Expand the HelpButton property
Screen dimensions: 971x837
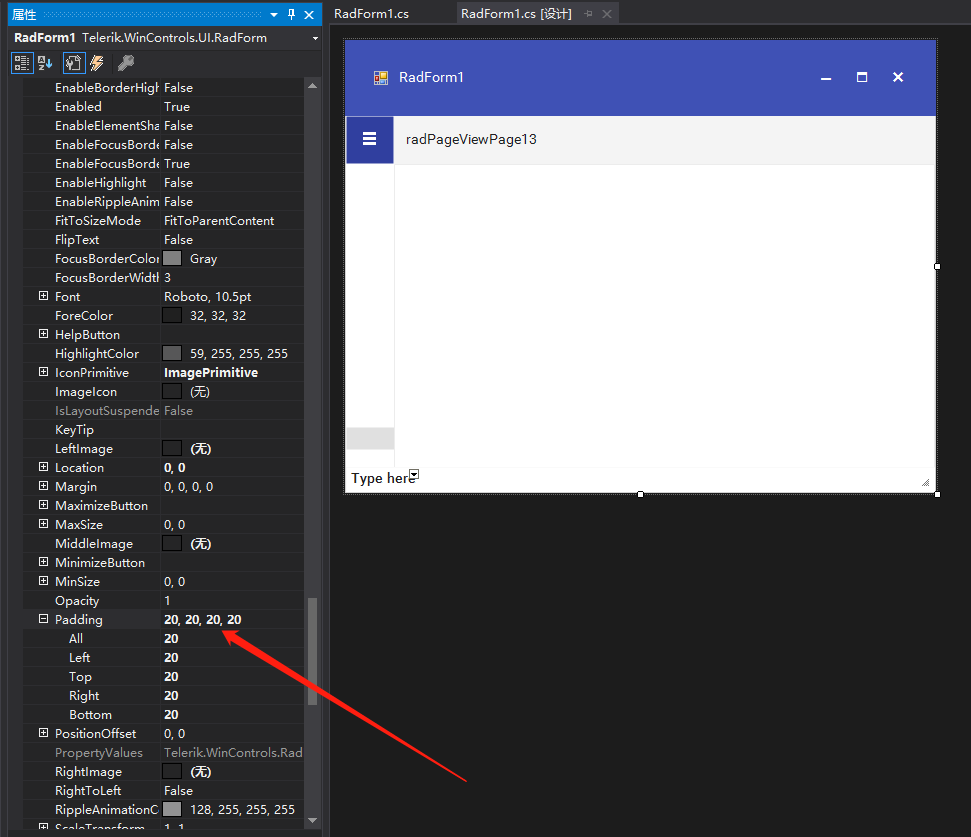tap(43, 334)
